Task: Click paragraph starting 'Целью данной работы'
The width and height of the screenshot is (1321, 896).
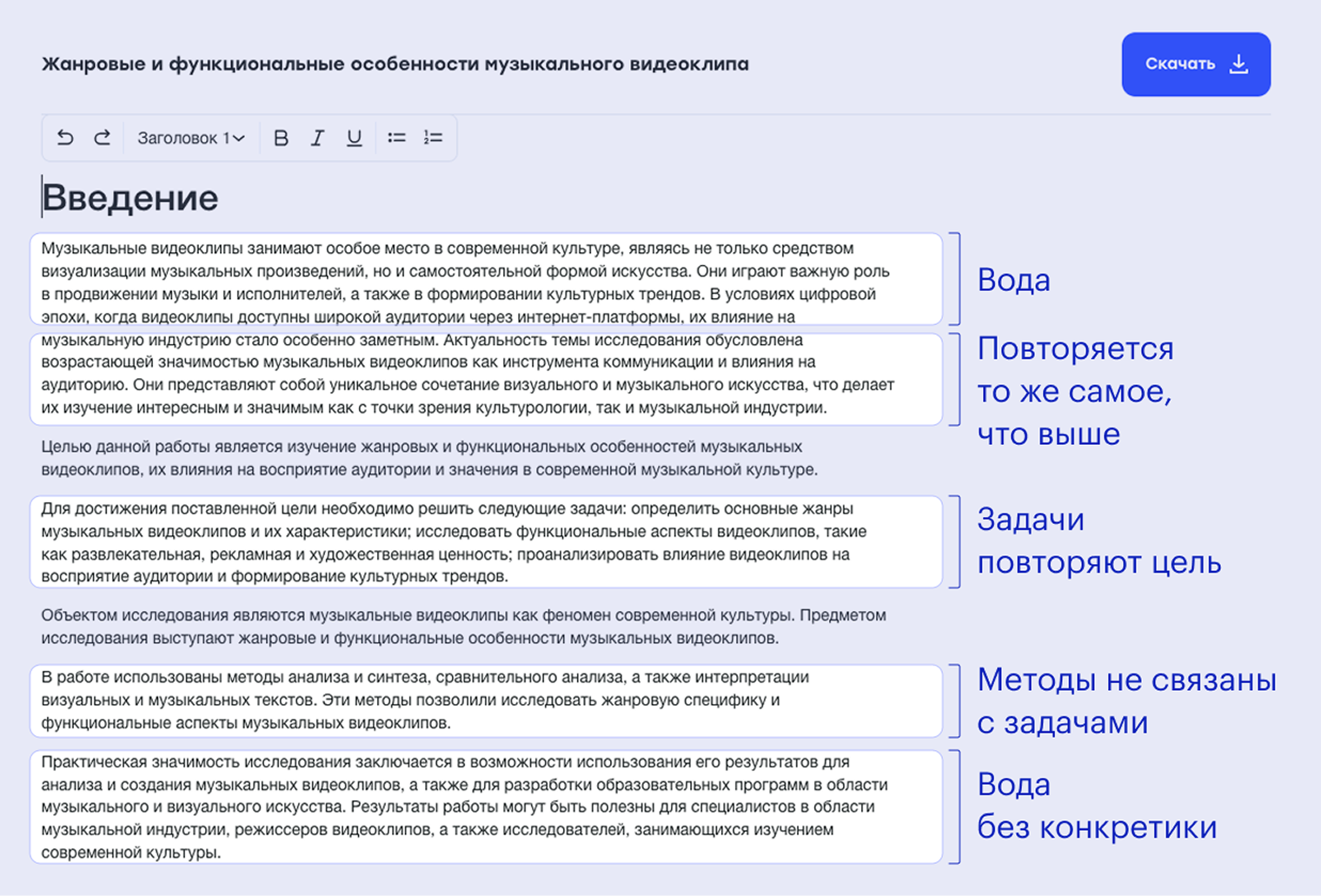Action: [x=429, y=458]
